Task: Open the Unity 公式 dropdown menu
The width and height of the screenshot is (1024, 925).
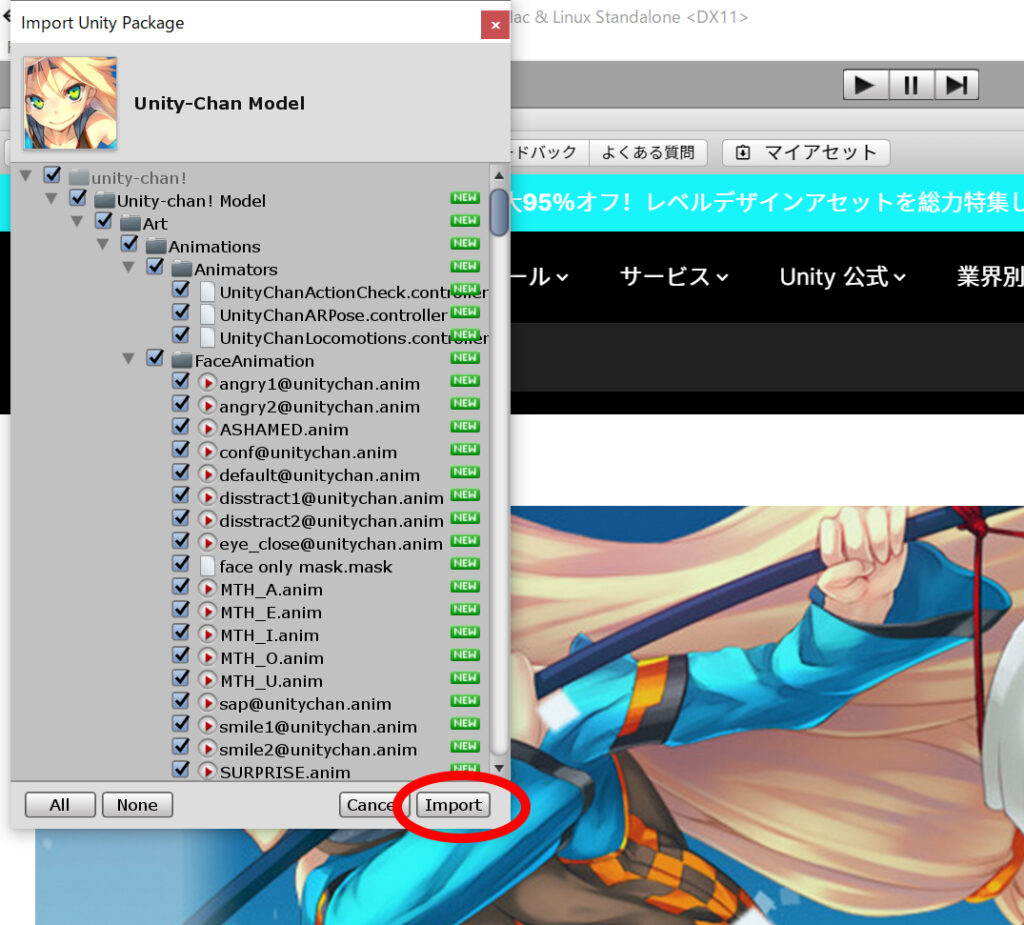Action: point(842,277)
